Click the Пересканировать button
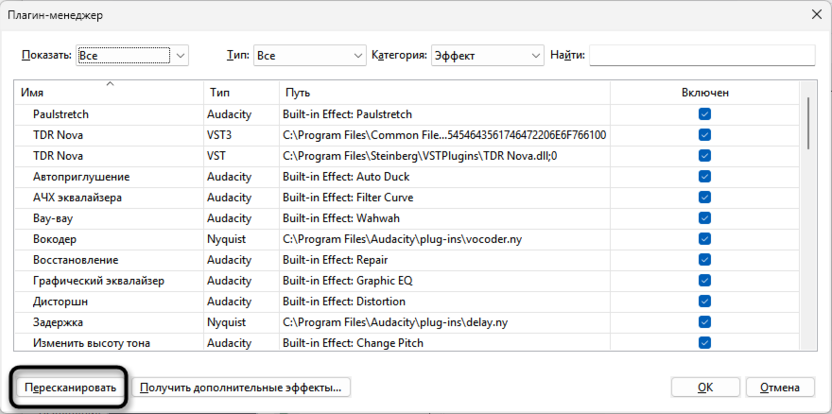This screenshot has height=414, width=832. point(70,387)
